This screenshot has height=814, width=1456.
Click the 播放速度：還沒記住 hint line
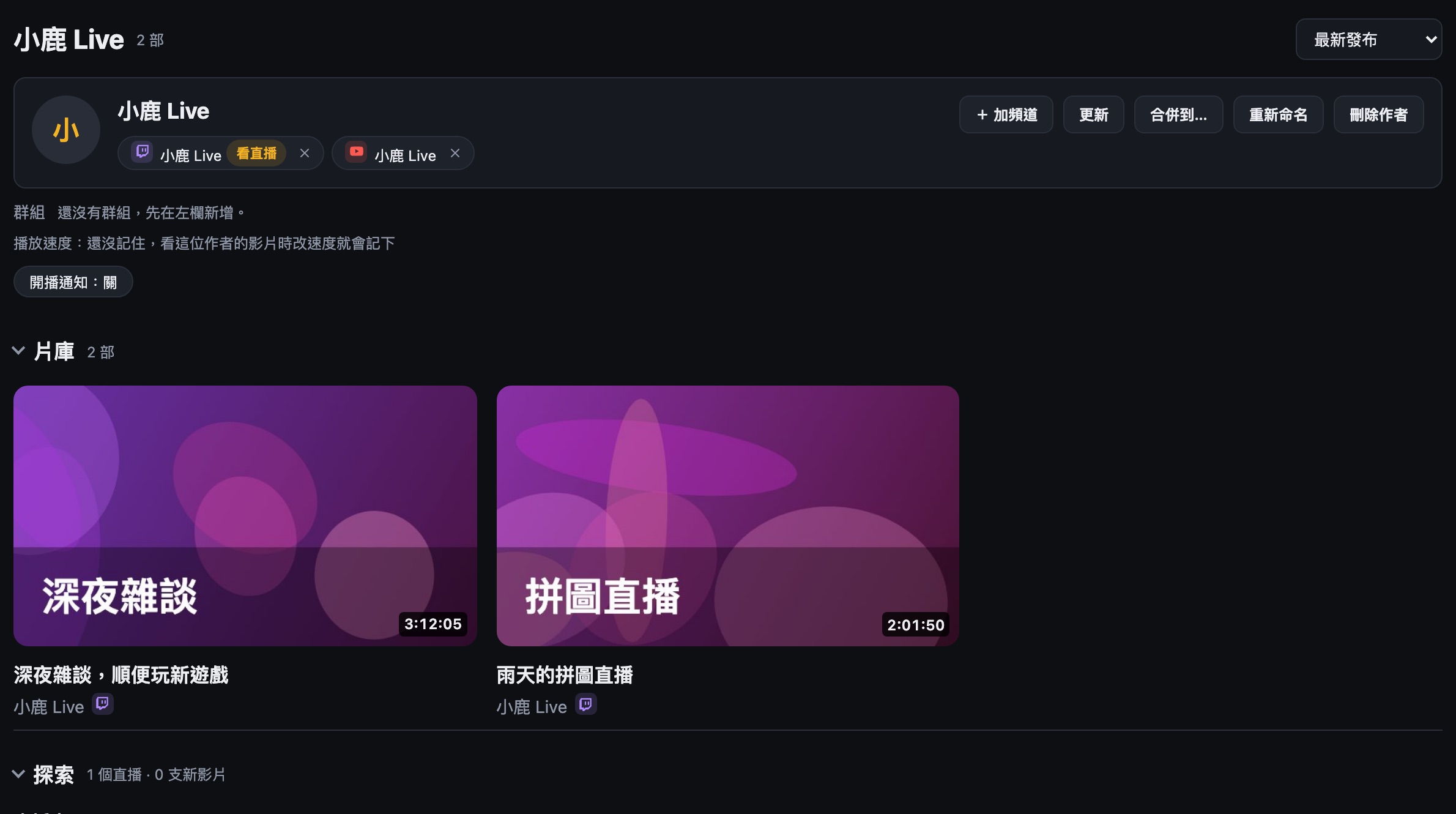204,243
